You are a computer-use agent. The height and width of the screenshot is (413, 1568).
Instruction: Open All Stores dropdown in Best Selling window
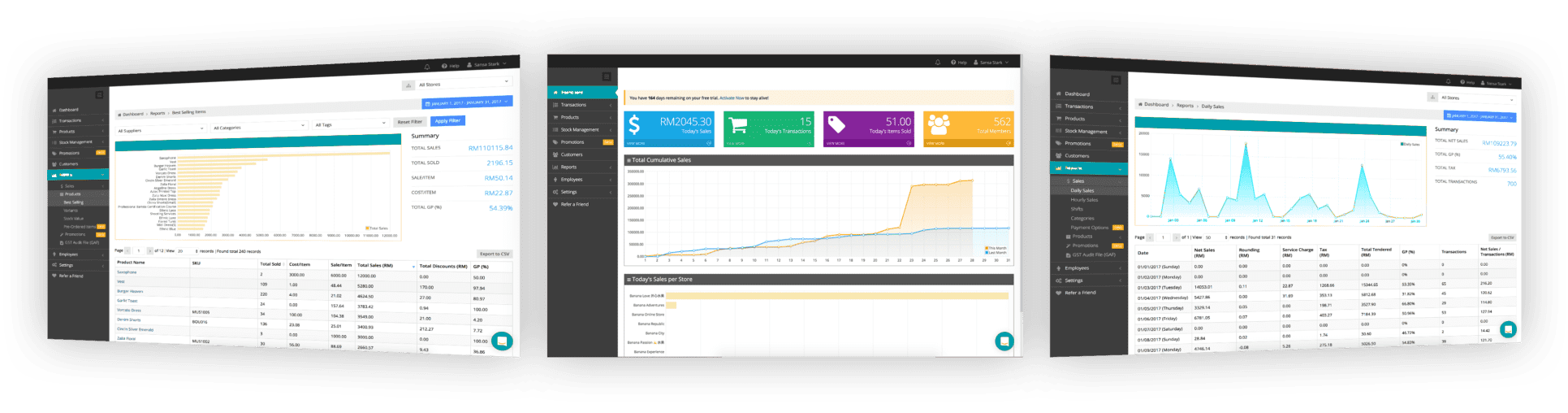pos(464,84)
